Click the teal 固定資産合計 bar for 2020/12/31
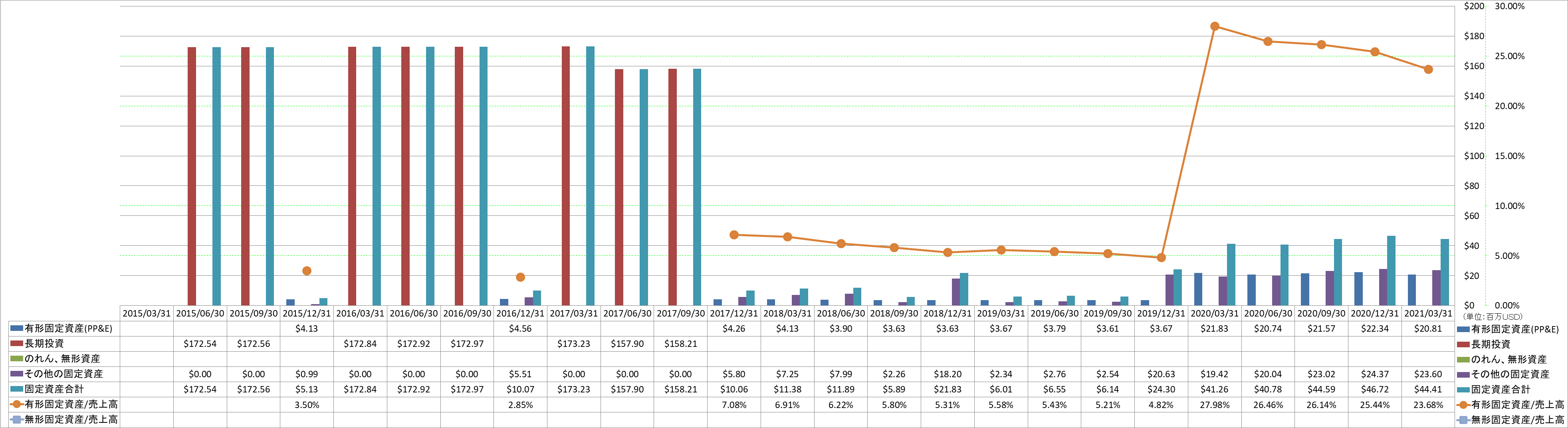 [1391, 270]
